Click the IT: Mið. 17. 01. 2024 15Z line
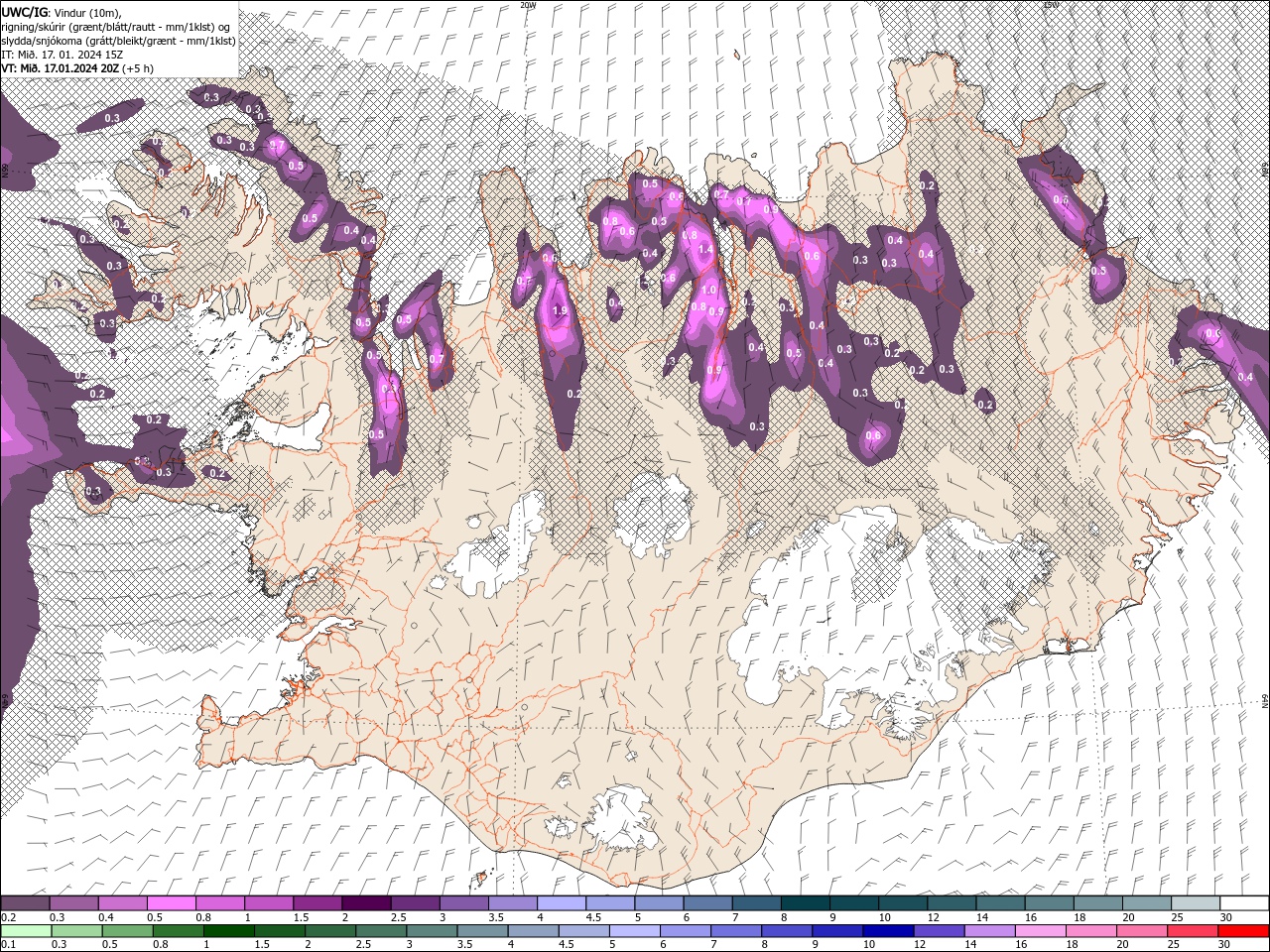Image resolution: width=1270 pixels, height=952 pixels. (x=62, y=54)
